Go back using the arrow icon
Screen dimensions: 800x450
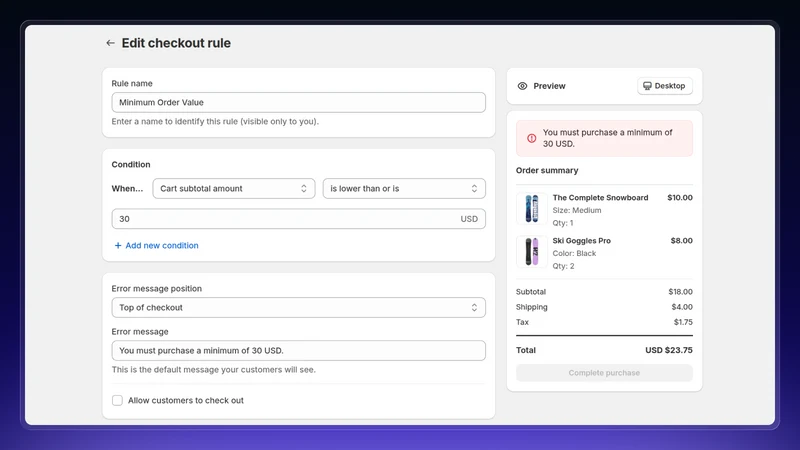(110, 43)
